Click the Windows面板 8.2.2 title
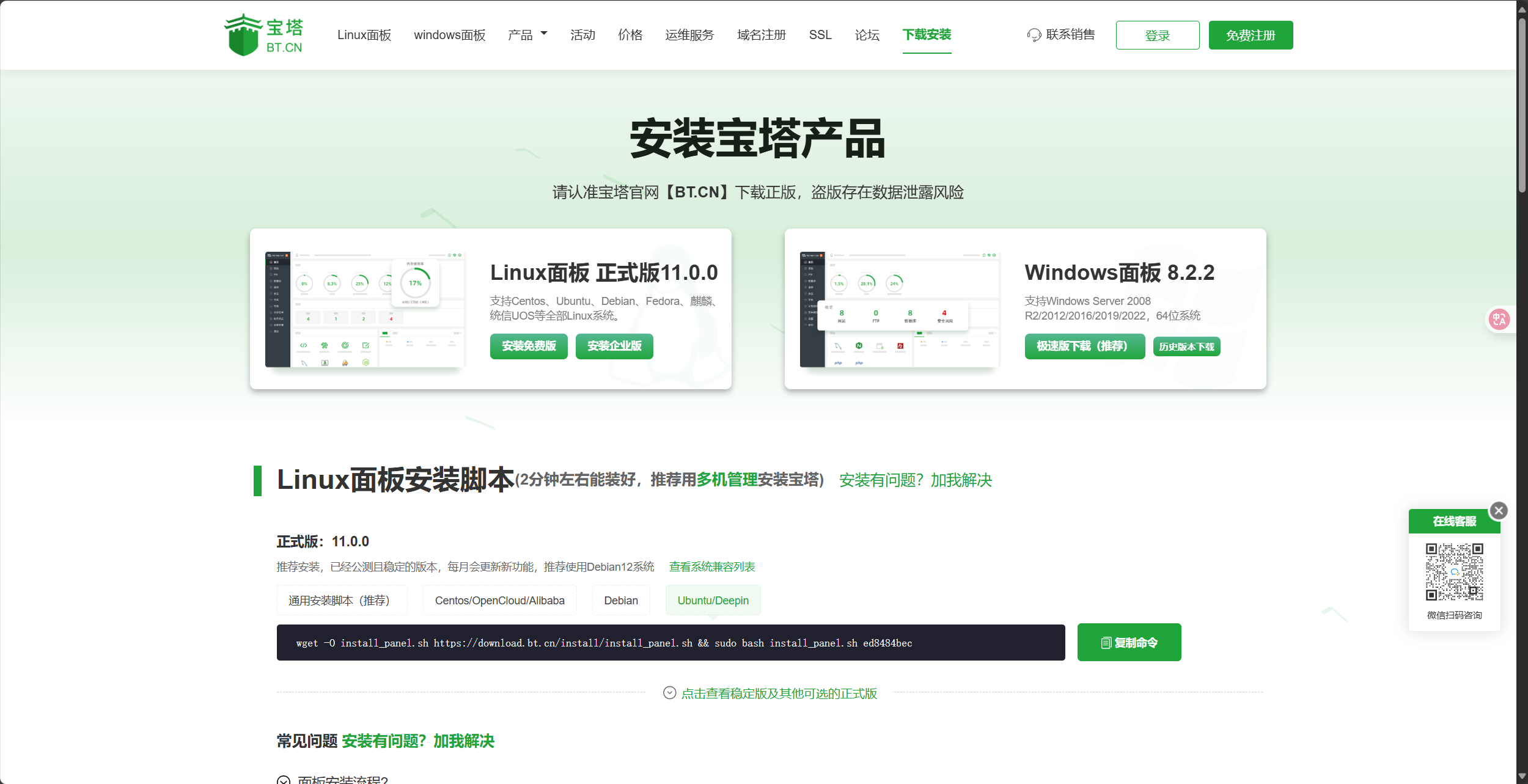Viewport: 1528px width, 784px height. pyautogui.click(x=1120, y=273)
